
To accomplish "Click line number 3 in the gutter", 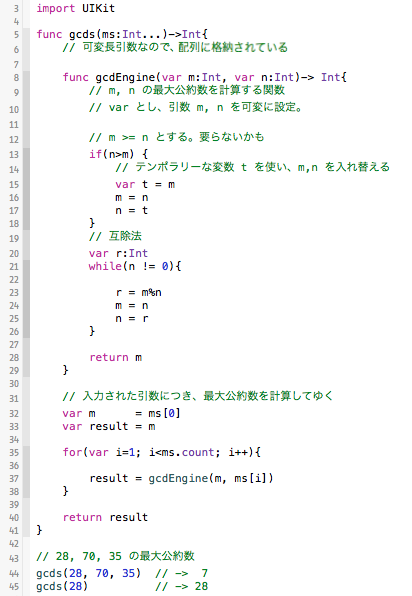I will pyautogui.click(x=16, y=9).
